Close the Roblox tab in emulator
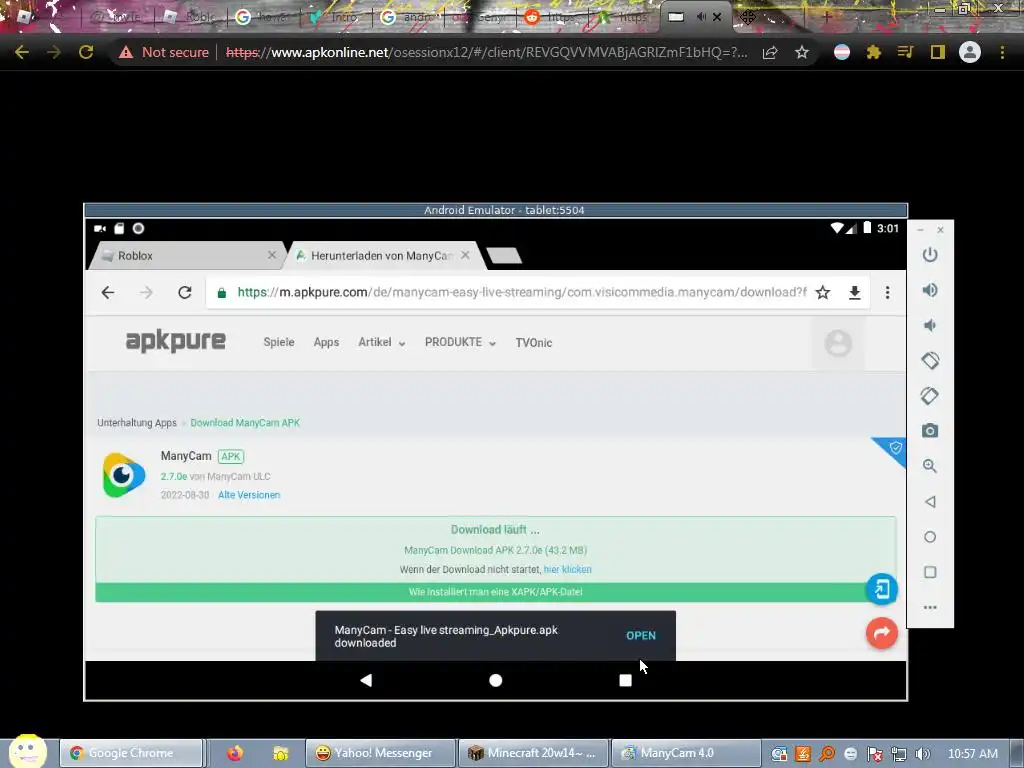This screenshot has width=1024, height=768. coord(272,255)
